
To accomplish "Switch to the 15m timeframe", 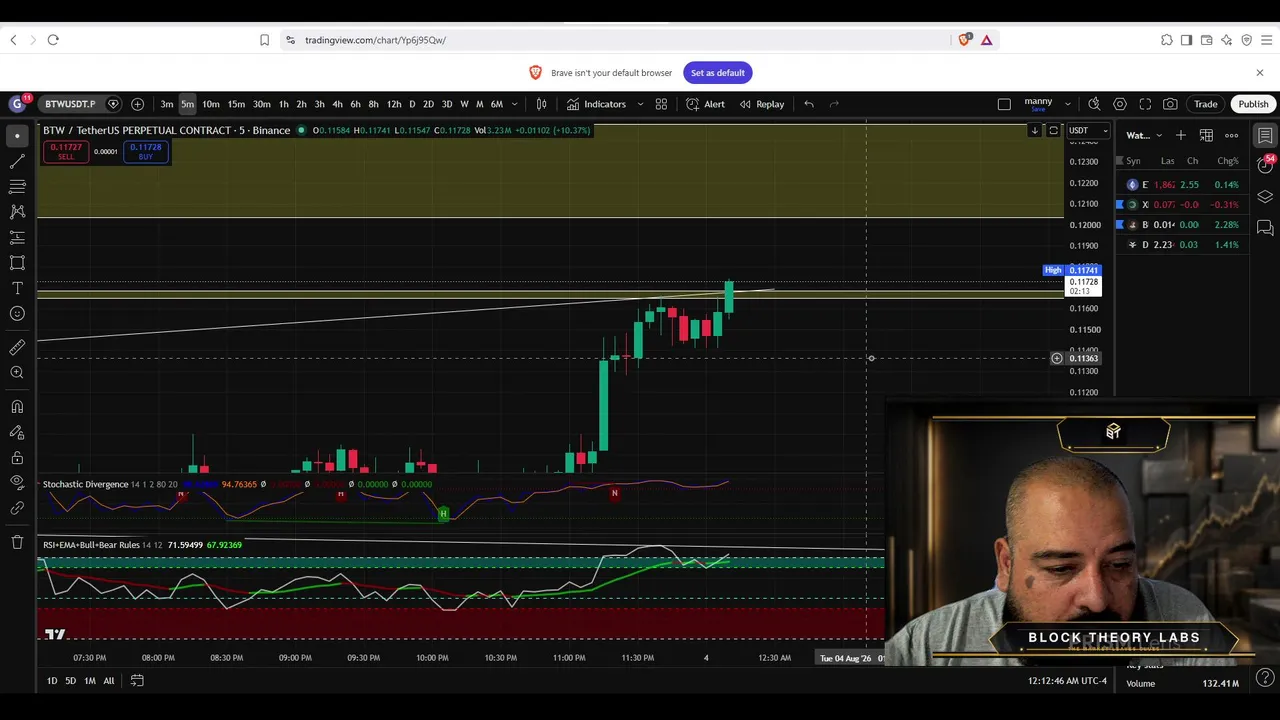I will (236, 104).
